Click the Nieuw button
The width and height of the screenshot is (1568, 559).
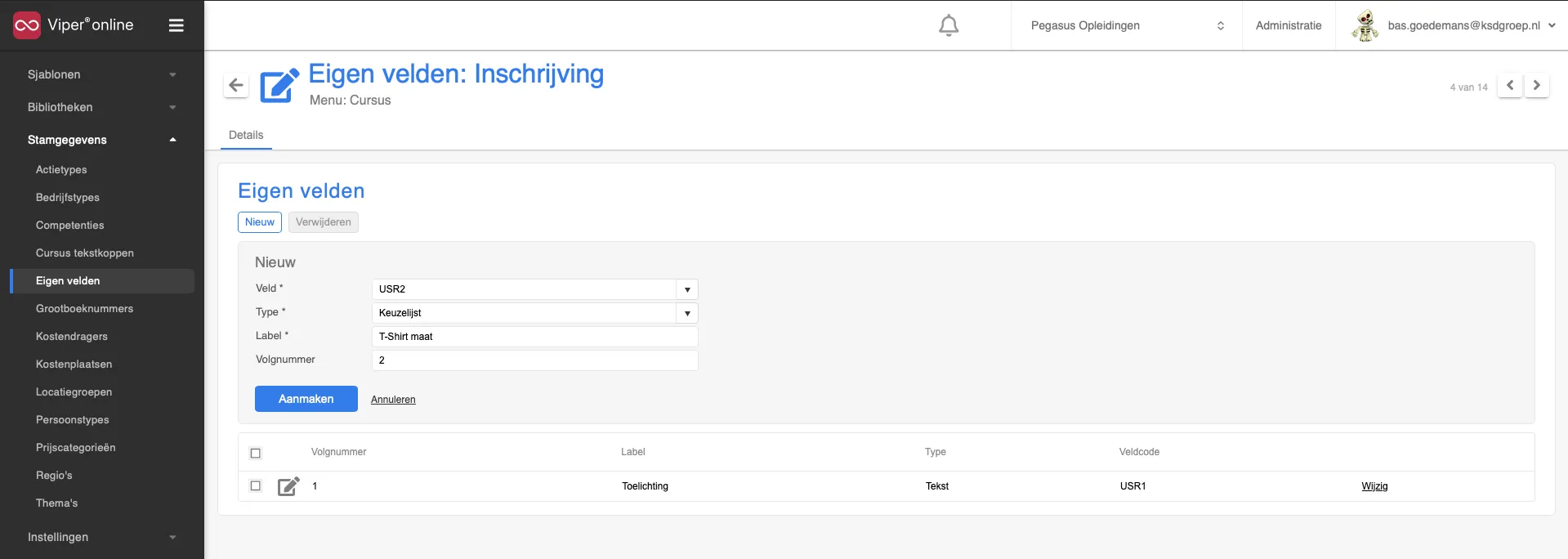click(260, 222)
